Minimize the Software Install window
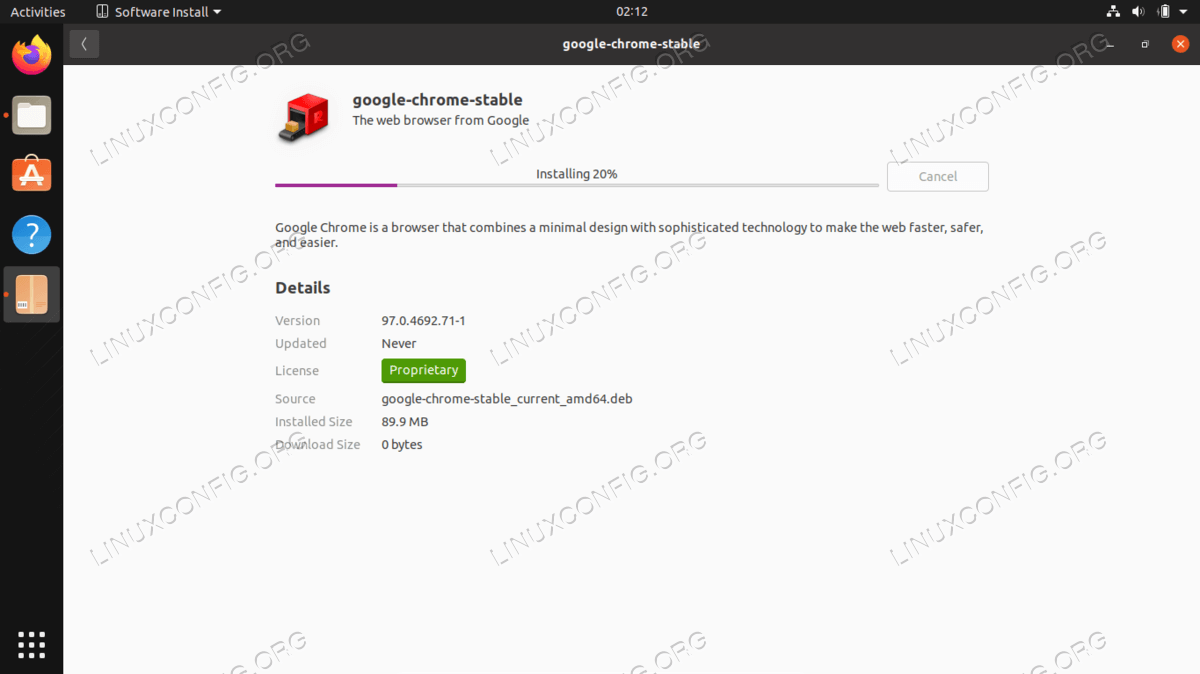Image resolution: width=1200 pixels, height=674 pixels. coord(1110,44)
